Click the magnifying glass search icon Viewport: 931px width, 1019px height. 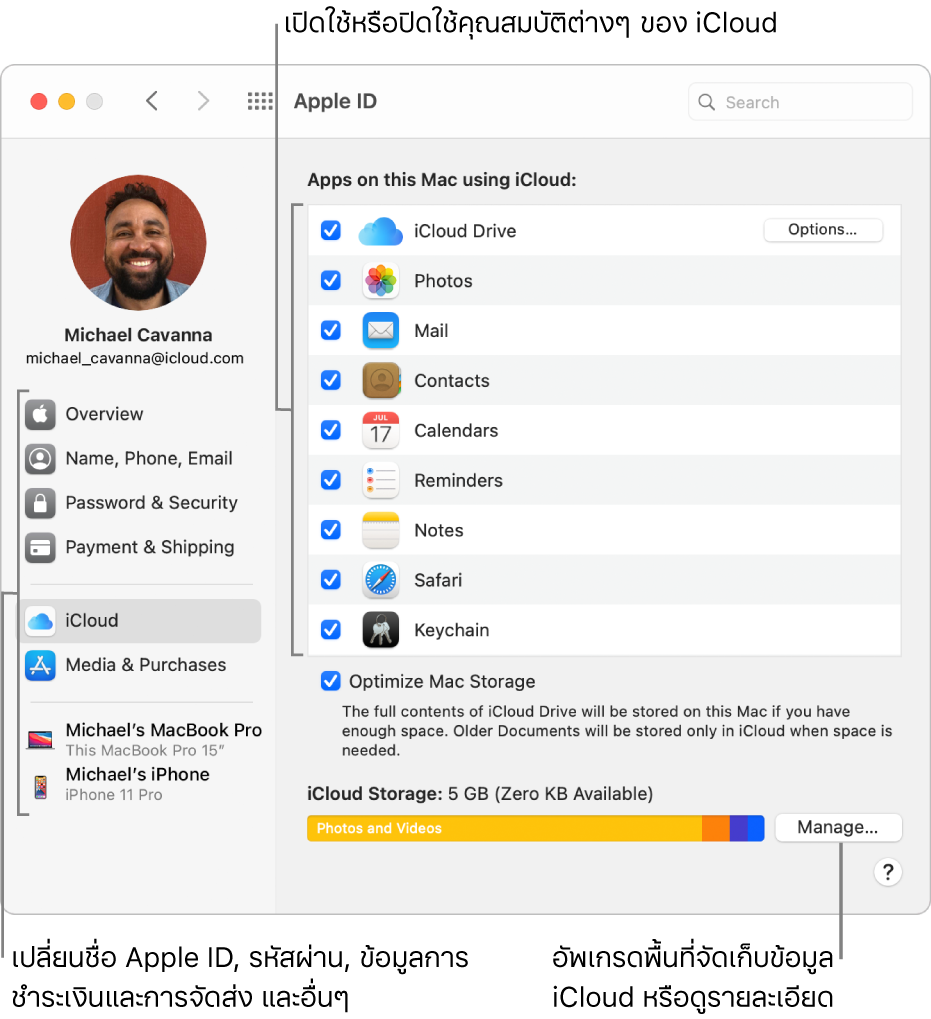706,102
